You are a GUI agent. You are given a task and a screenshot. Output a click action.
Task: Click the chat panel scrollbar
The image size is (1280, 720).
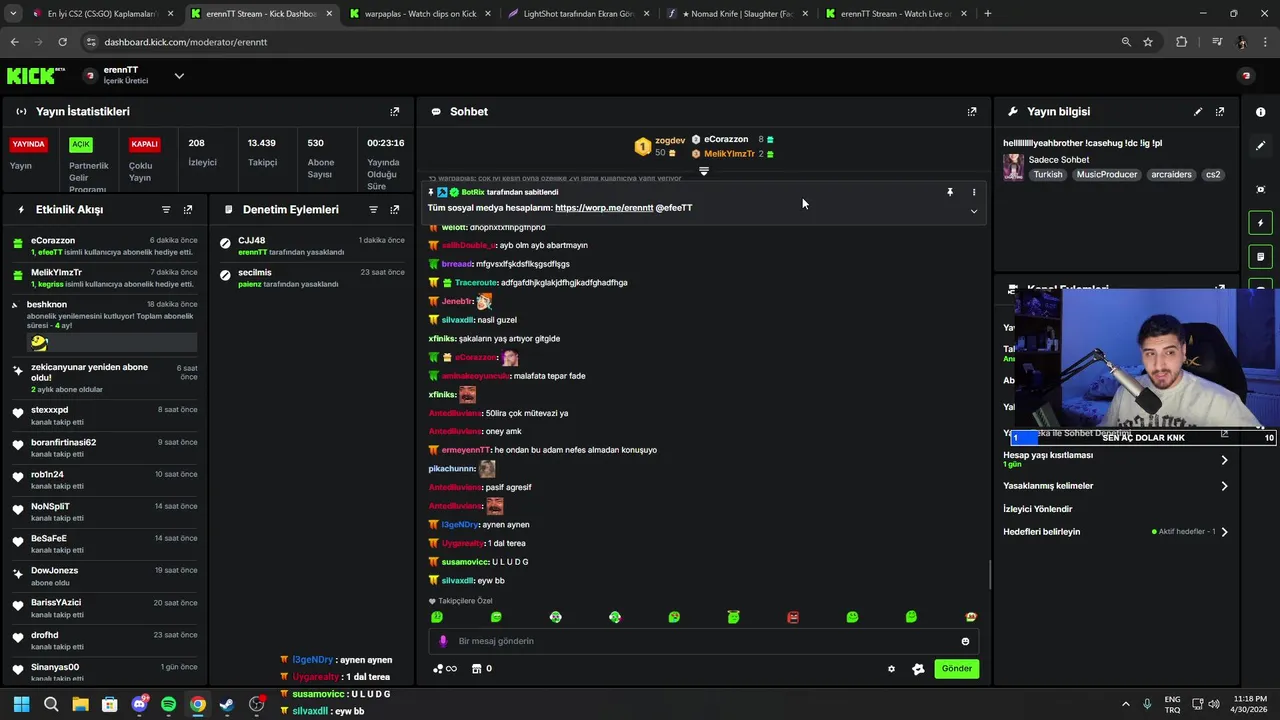(x=990, y=574)
